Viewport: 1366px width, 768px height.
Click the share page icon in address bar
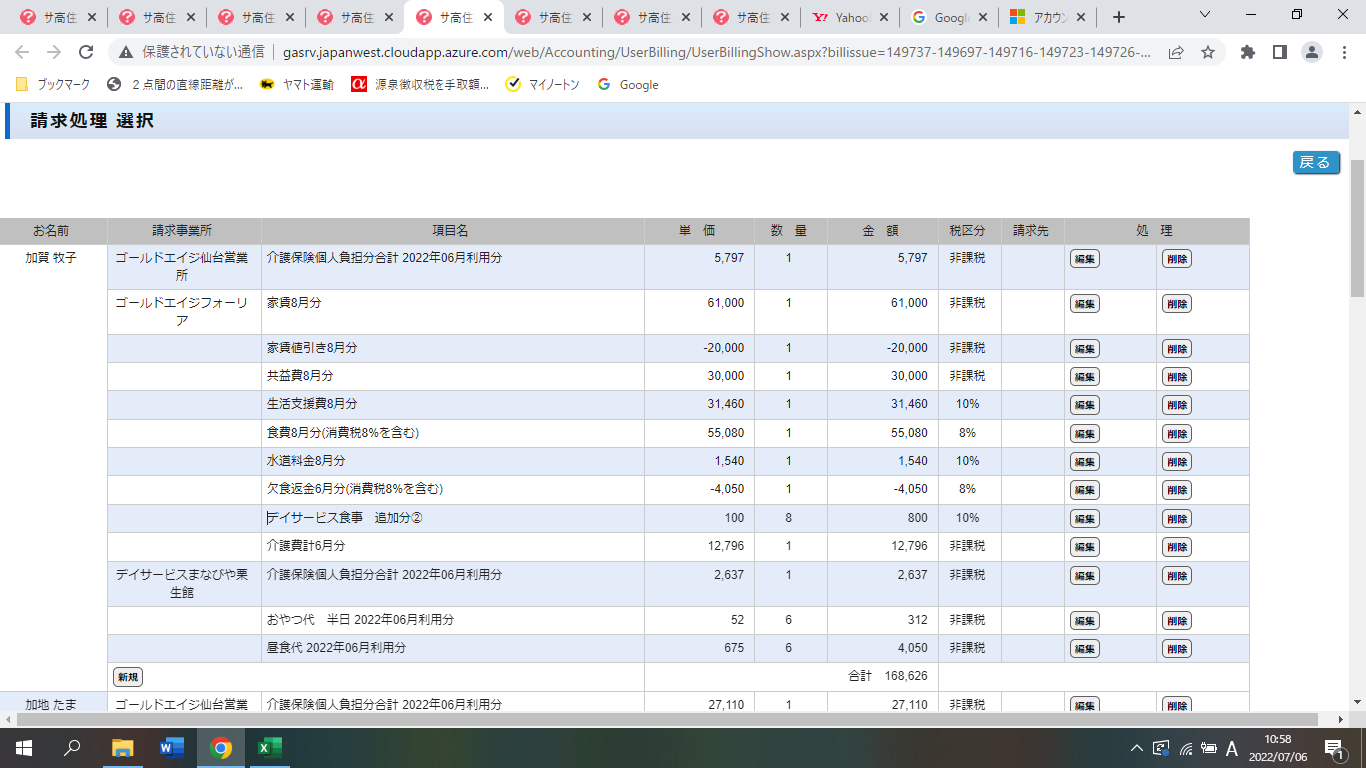pos(1177,52)
